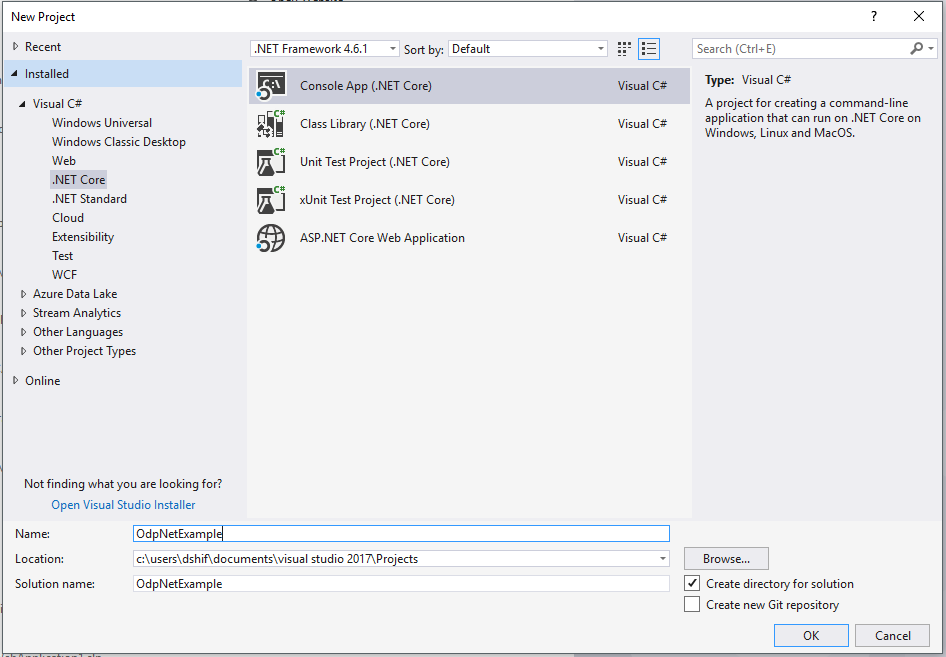Select Windows Classic Desktop category

click(x=119, y=142)
